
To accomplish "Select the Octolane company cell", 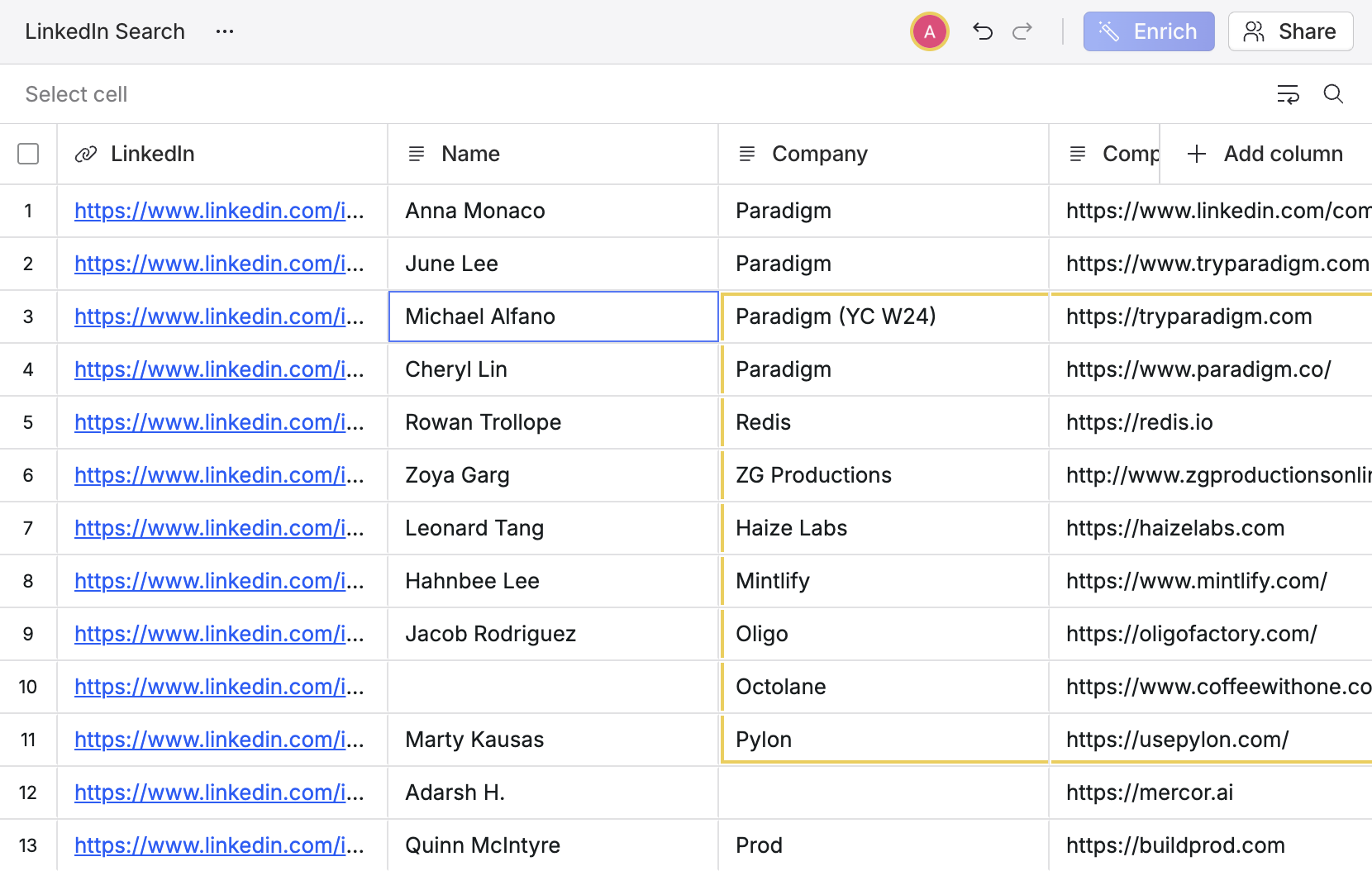I will coord(884,687).
